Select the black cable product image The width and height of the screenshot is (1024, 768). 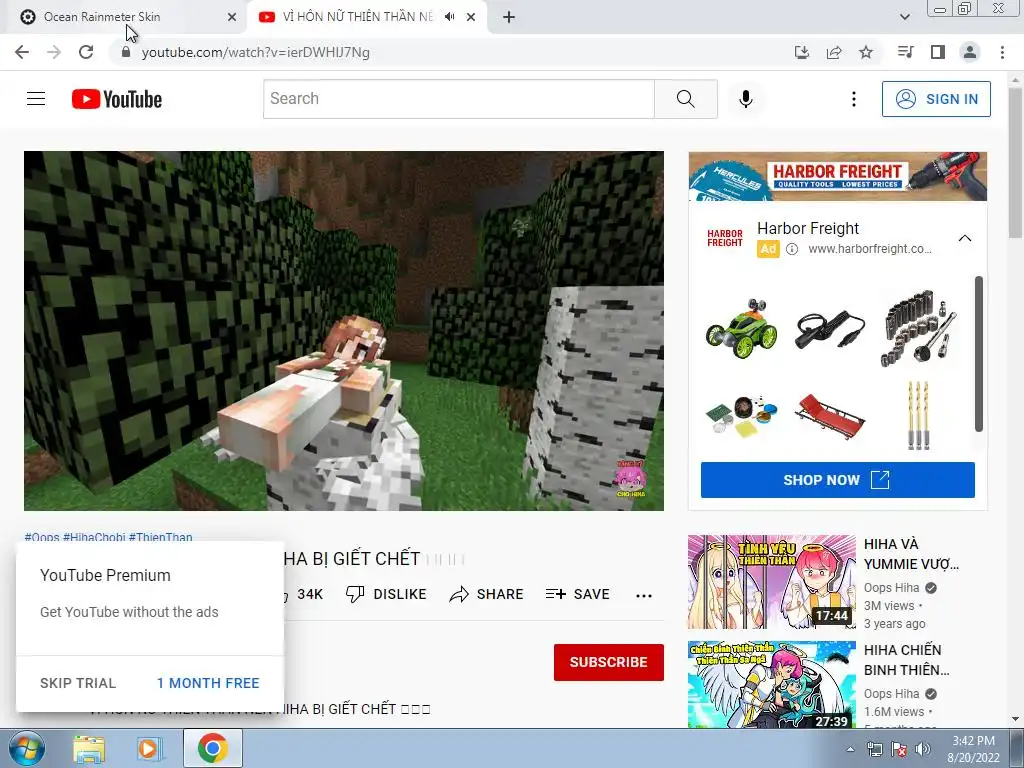click(830, 328)
